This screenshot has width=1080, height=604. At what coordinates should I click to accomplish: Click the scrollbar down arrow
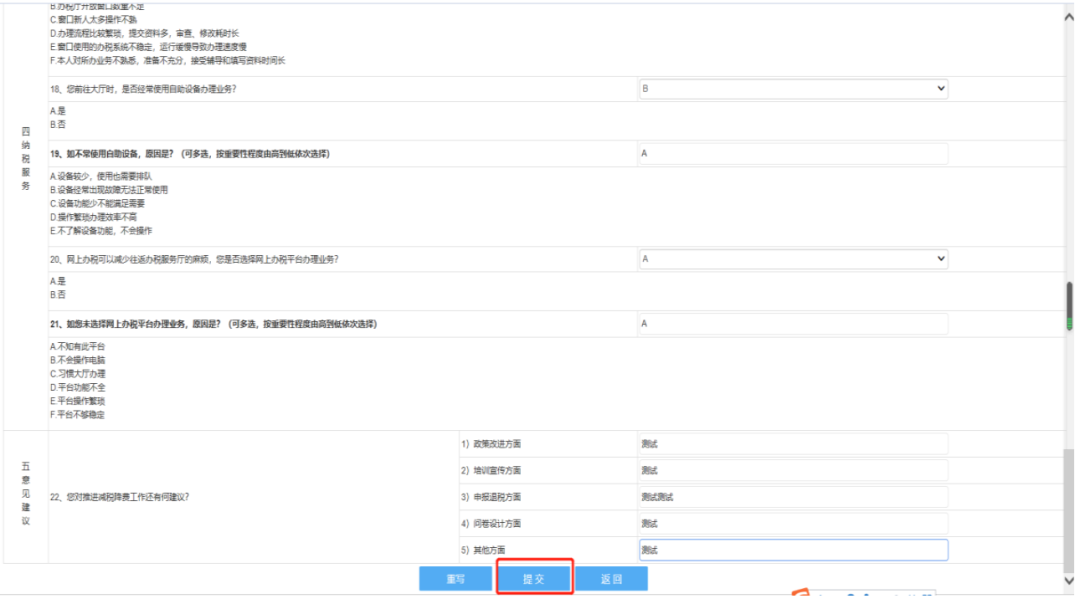coord(1068,581)
